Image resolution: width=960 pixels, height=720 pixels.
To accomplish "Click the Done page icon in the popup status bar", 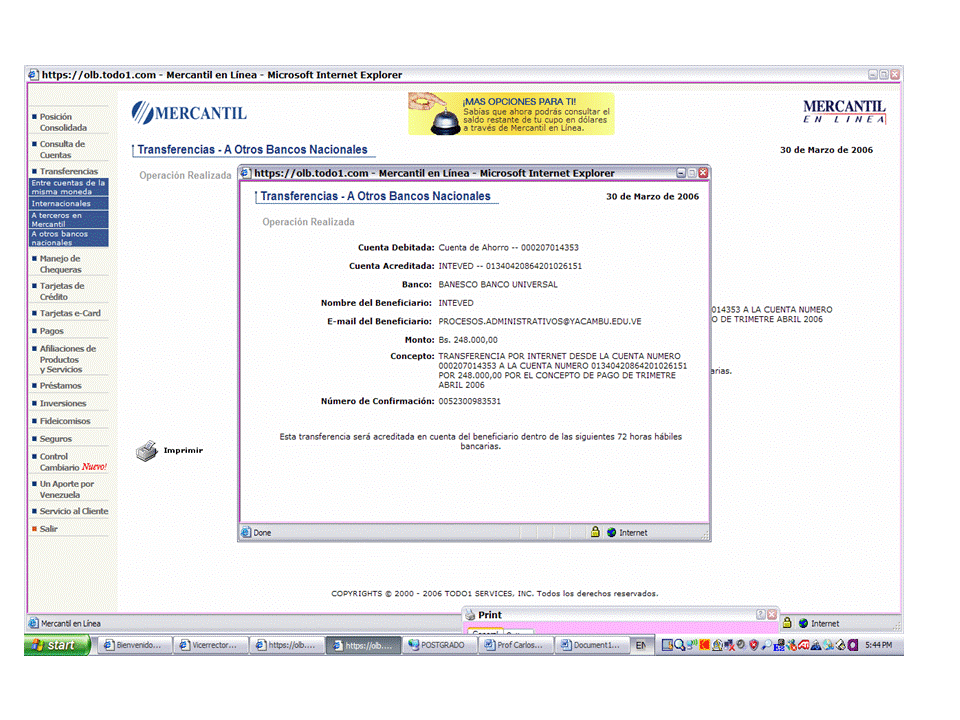I will coord(246,533).
